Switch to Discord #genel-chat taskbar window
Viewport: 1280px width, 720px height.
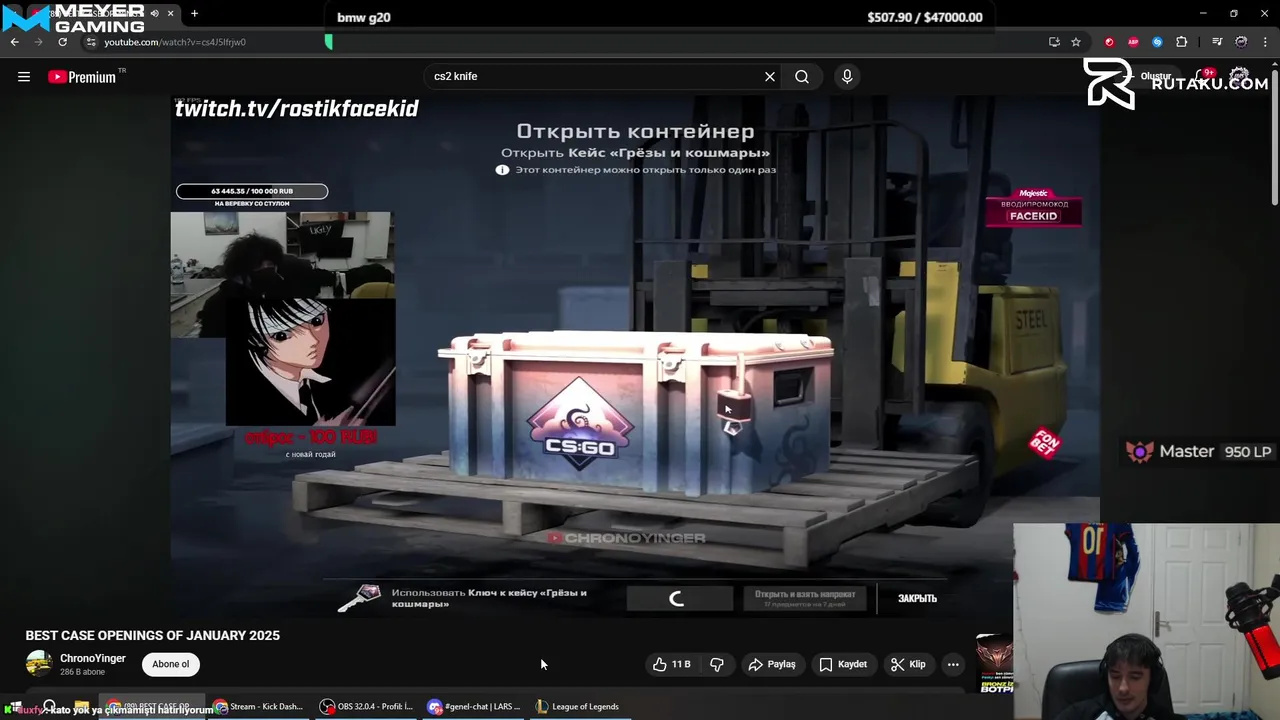474,706
